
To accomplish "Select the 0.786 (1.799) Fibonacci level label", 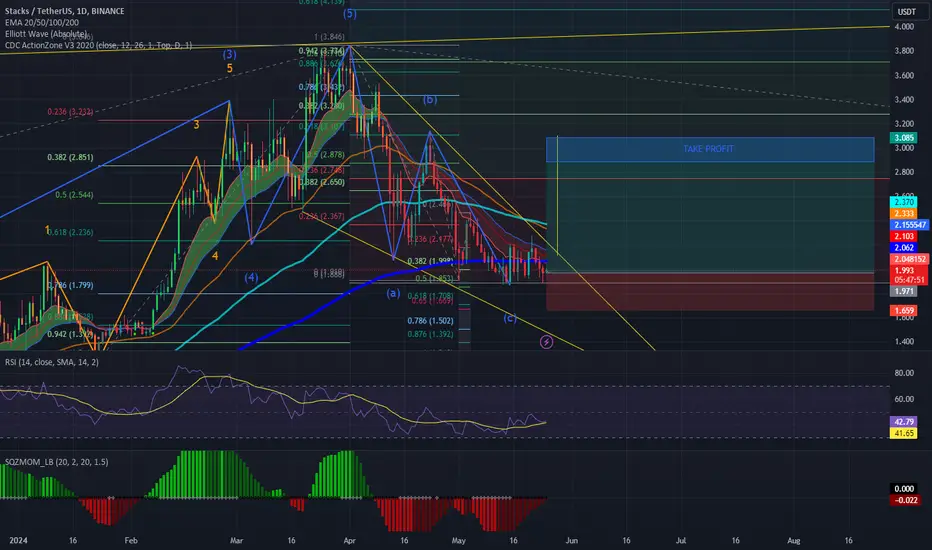I will 70,285.
